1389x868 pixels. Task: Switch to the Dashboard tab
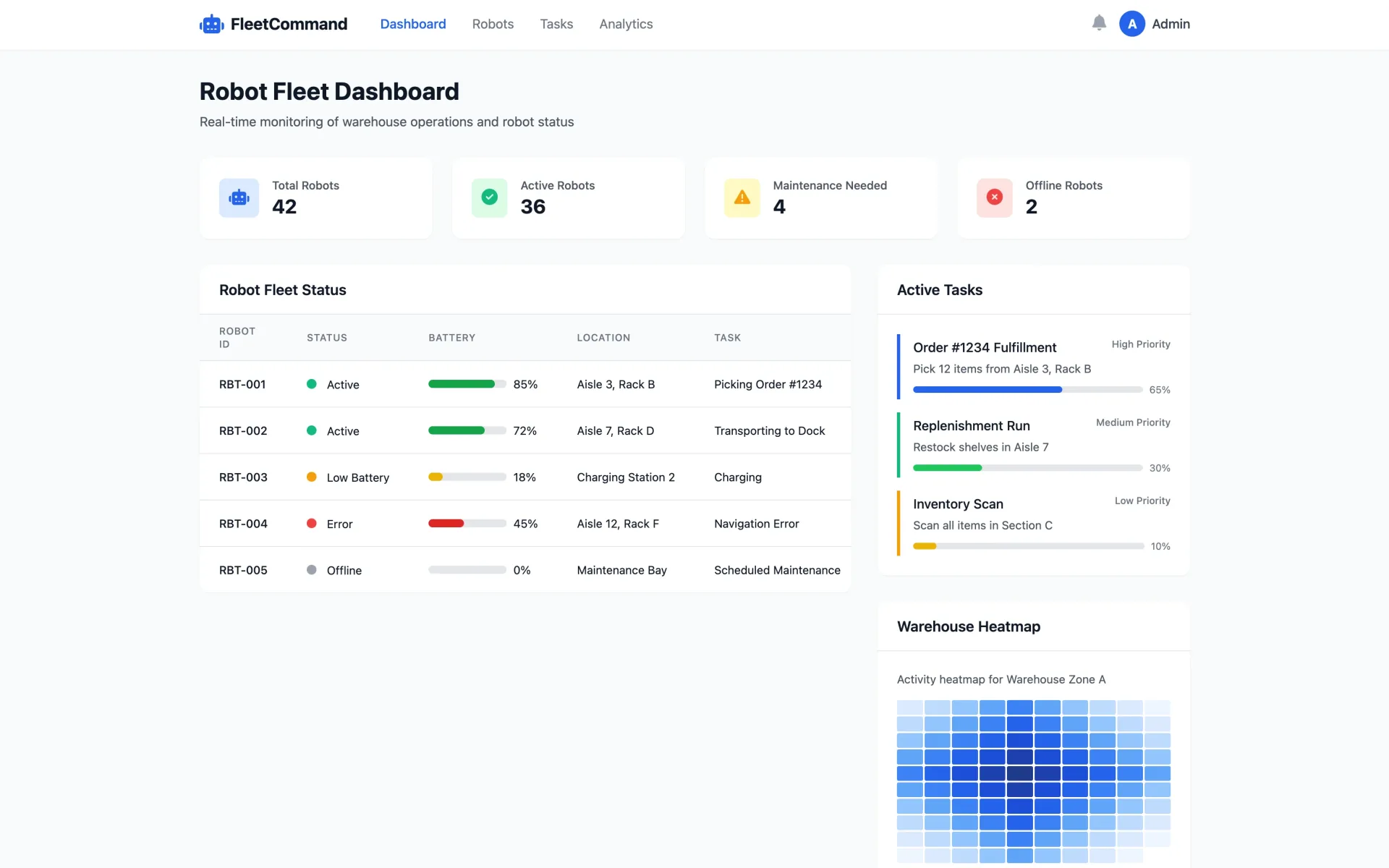413,24
